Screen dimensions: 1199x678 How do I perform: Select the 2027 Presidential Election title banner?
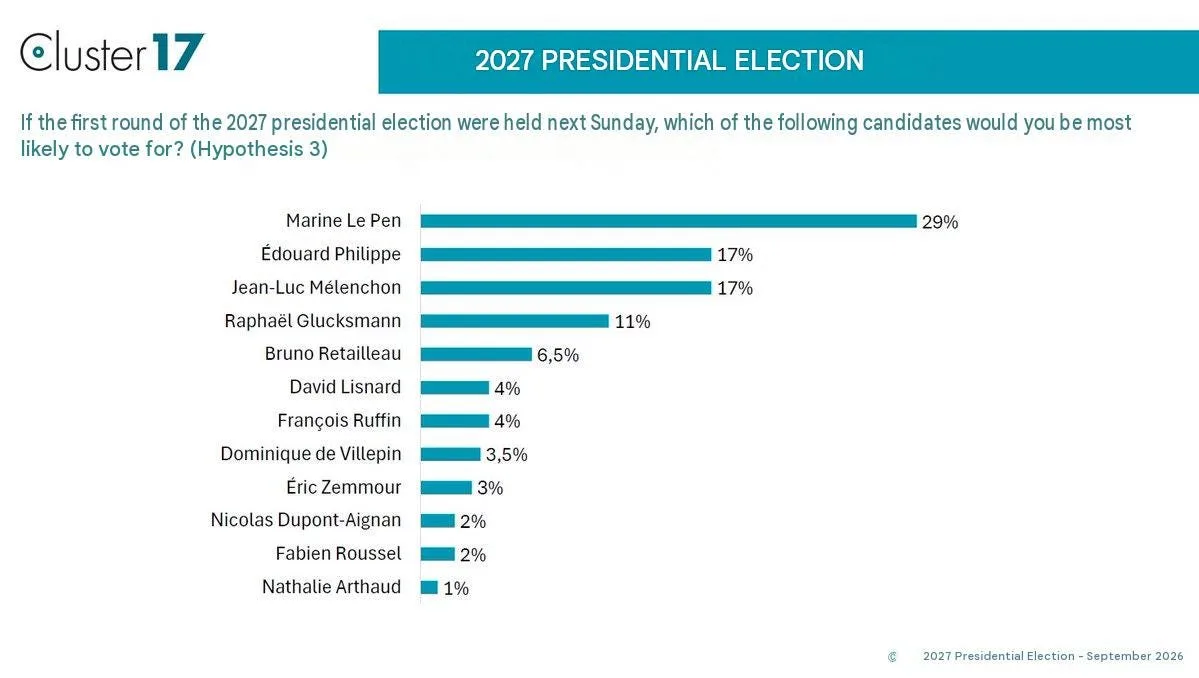click(x=788, y=62)
